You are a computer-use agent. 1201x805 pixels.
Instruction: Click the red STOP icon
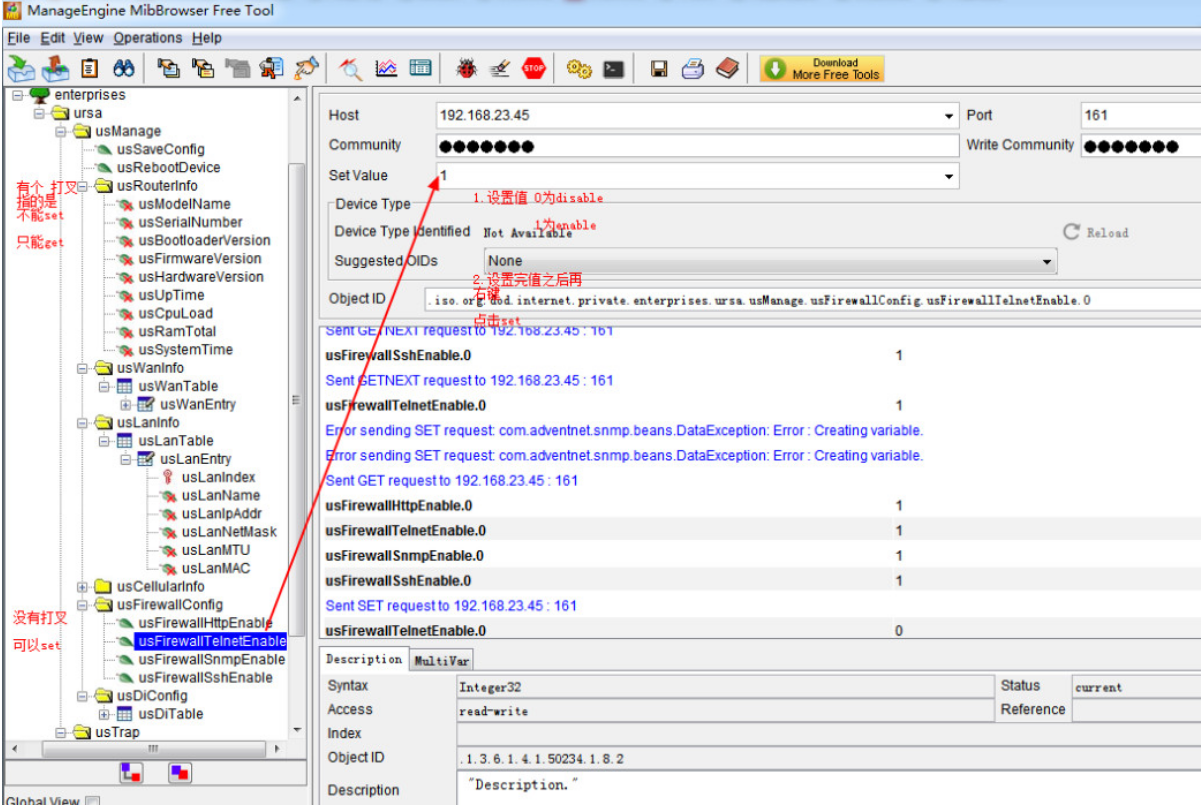click(x=534, y=69)
